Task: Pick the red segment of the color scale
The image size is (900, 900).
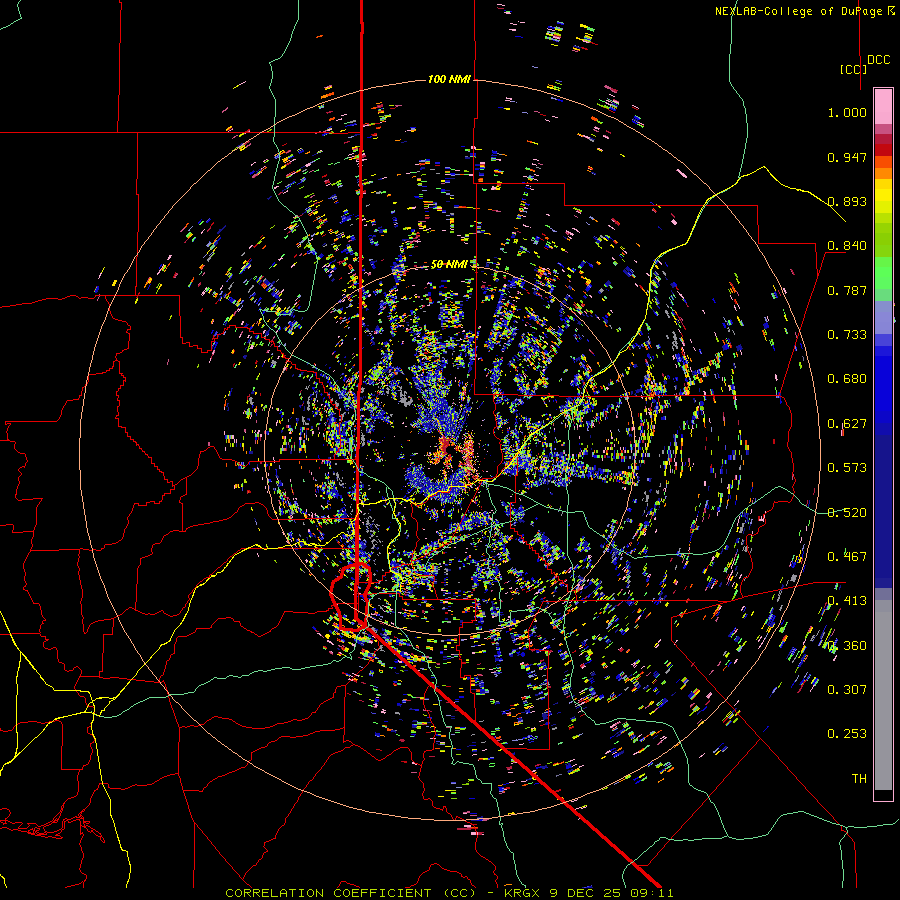Action: tap(883, 150)
